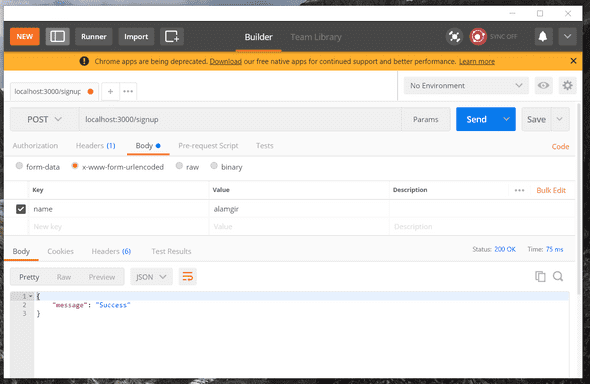Click the Learn more link

477,61
